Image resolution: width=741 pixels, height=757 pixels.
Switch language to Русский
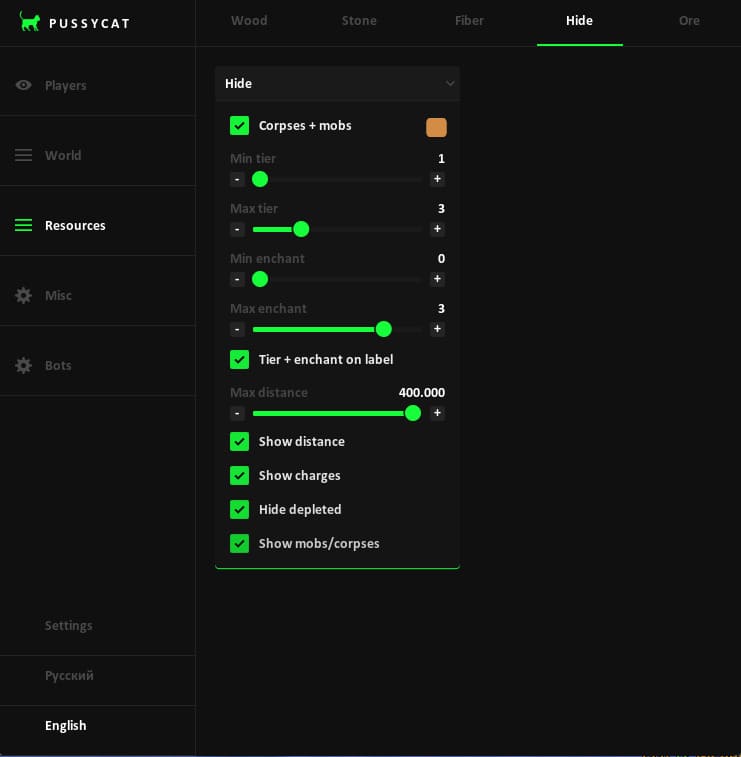[x=69, y=675]
